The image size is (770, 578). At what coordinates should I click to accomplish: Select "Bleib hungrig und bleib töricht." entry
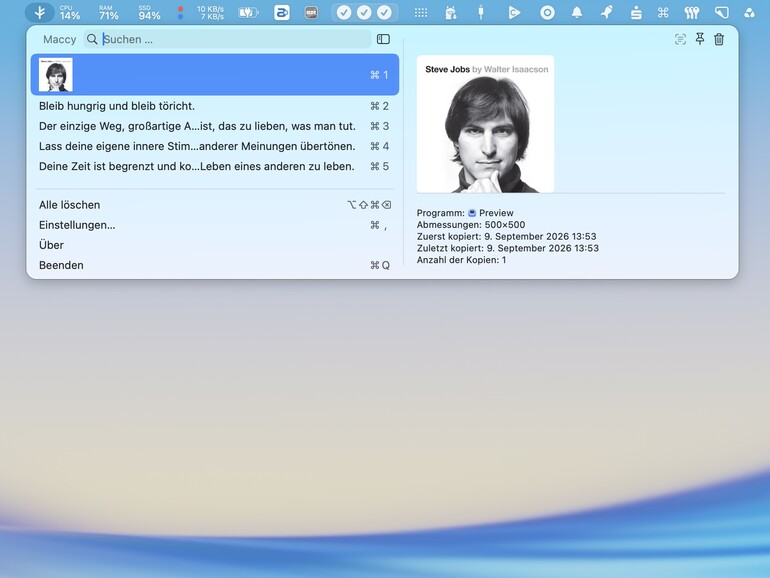pos(215,106)
